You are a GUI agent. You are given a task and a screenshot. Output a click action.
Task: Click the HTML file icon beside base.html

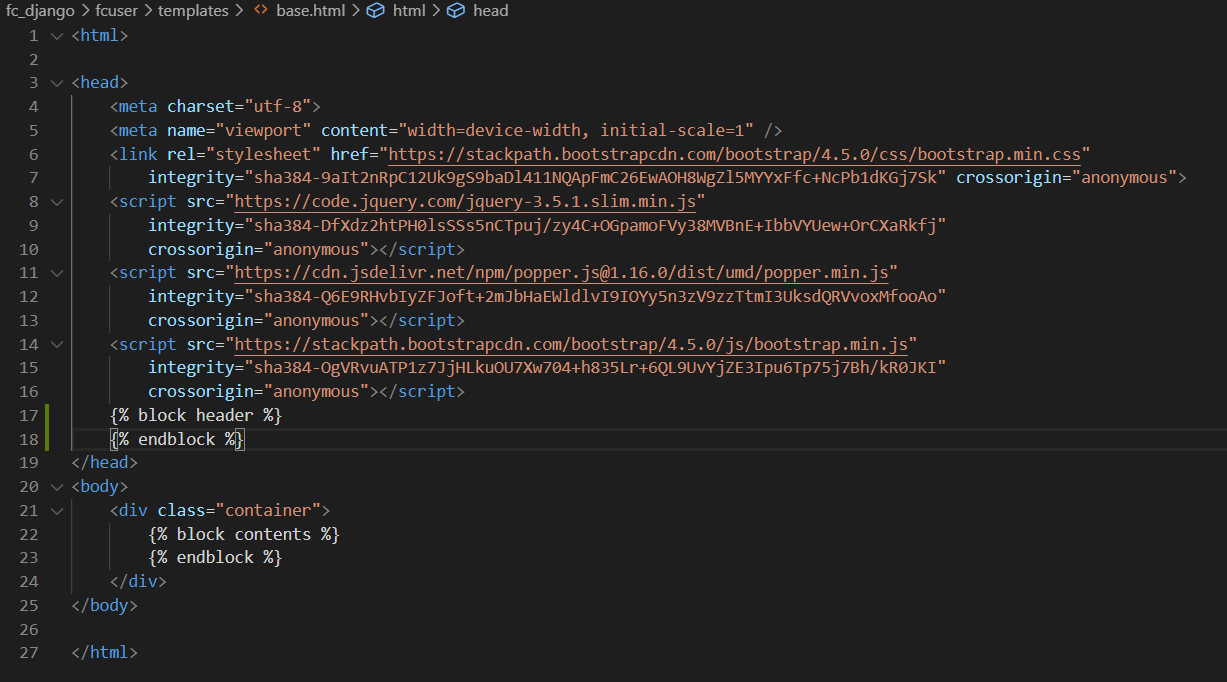(260, 11)
